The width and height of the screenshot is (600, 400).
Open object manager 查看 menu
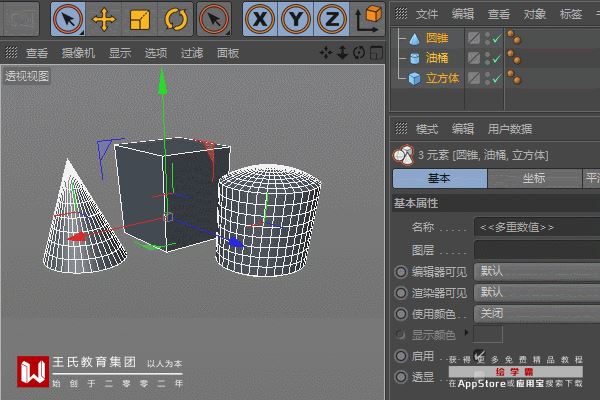[x=499, y=14]
